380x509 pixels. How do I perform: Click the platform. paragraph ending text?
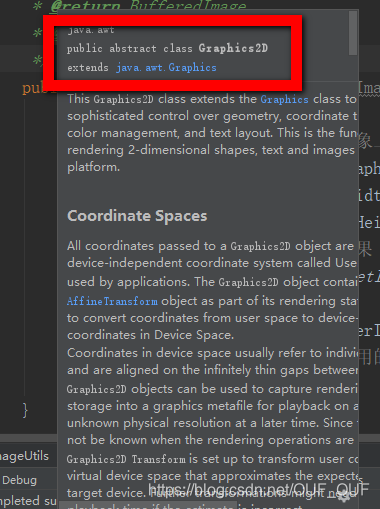tap(93, 167)
